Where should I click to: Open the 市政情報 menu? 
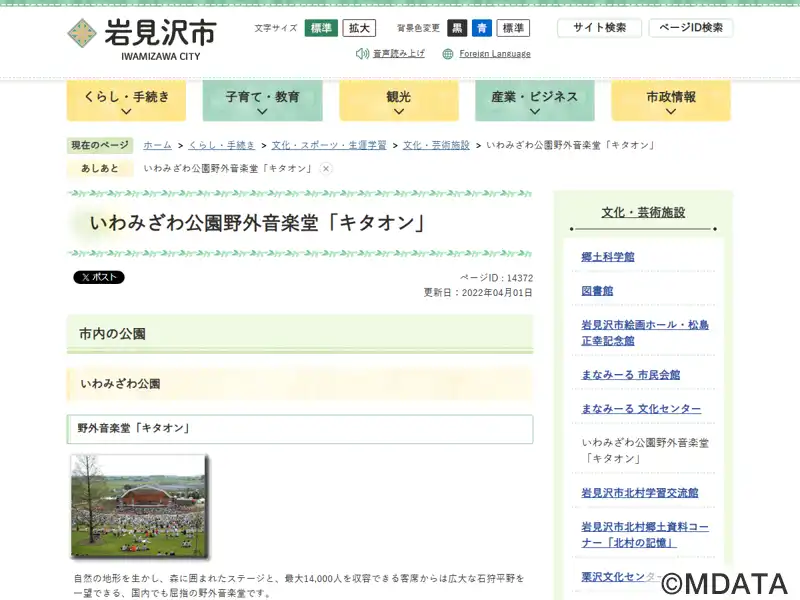(x=670, y=101)
